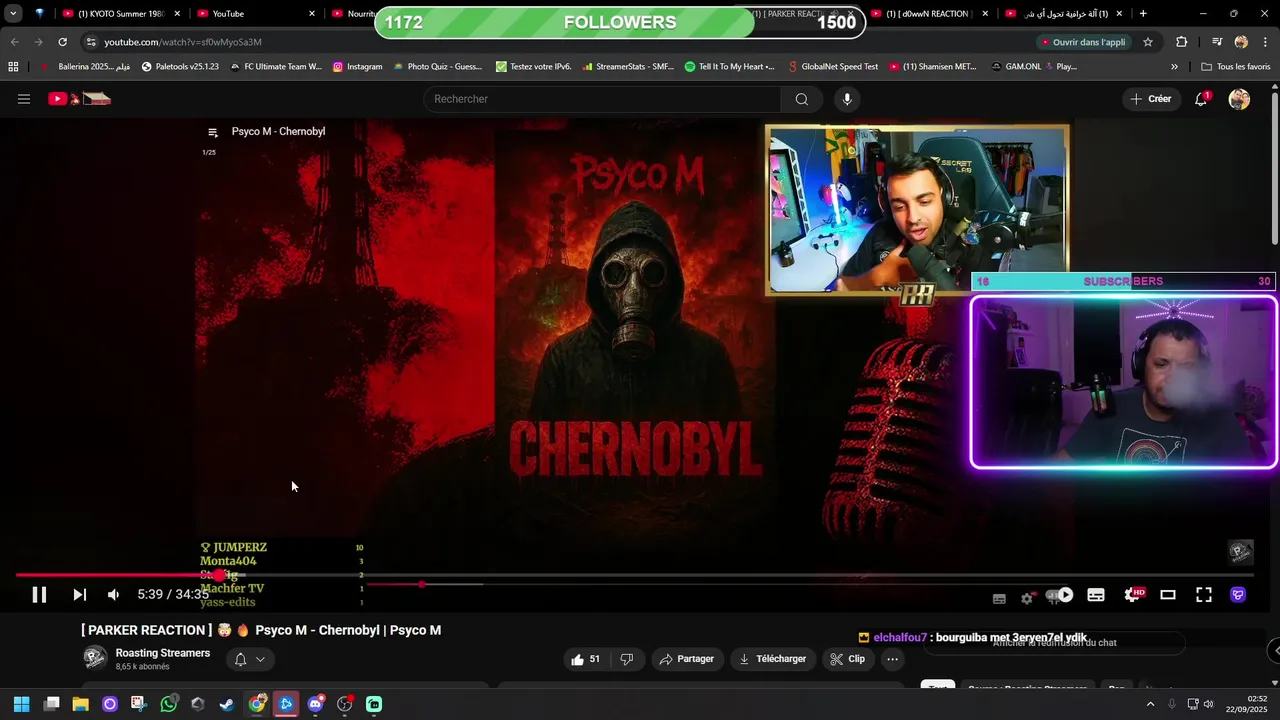
Task: Open Steam from taskbar
Action: [227, 704]
